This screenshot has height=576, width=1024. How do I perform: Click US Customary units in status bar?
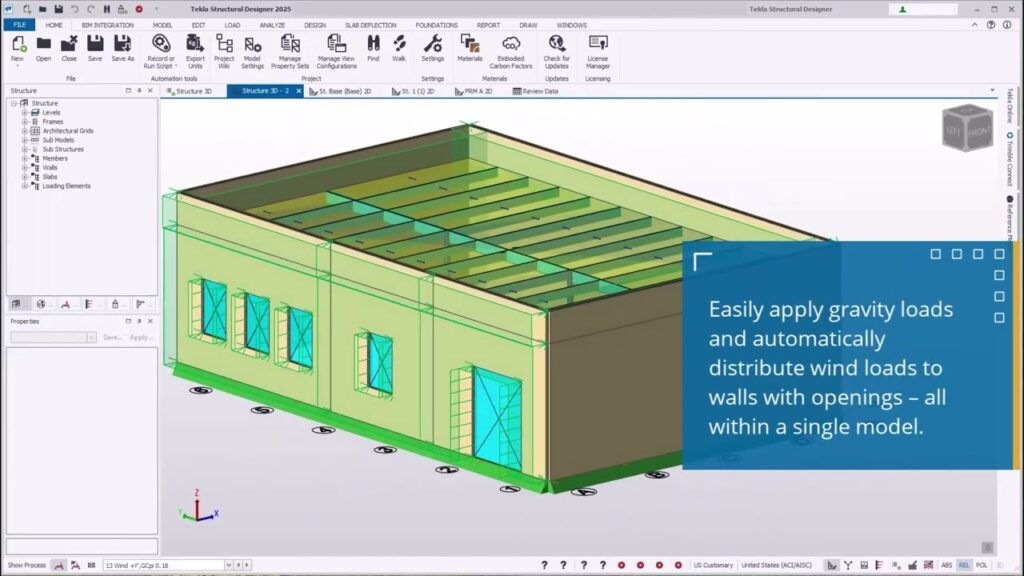[x=713, y=565]
